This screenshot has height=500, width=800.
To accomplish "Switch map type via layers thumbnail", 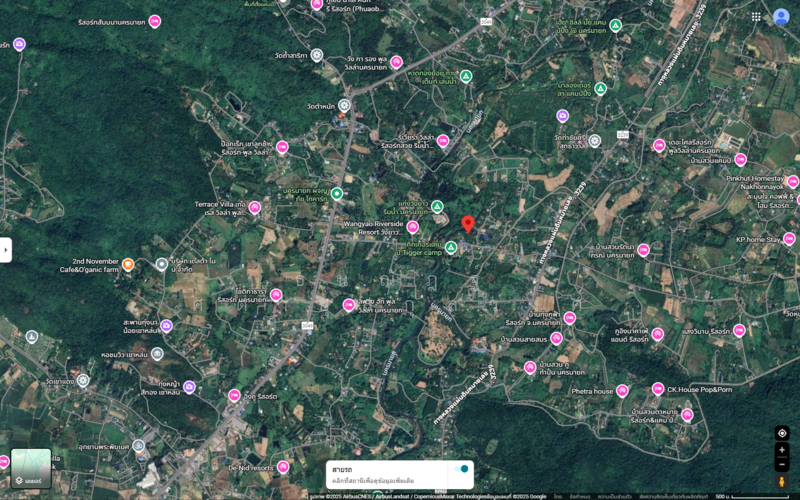I will click(31, 468).
